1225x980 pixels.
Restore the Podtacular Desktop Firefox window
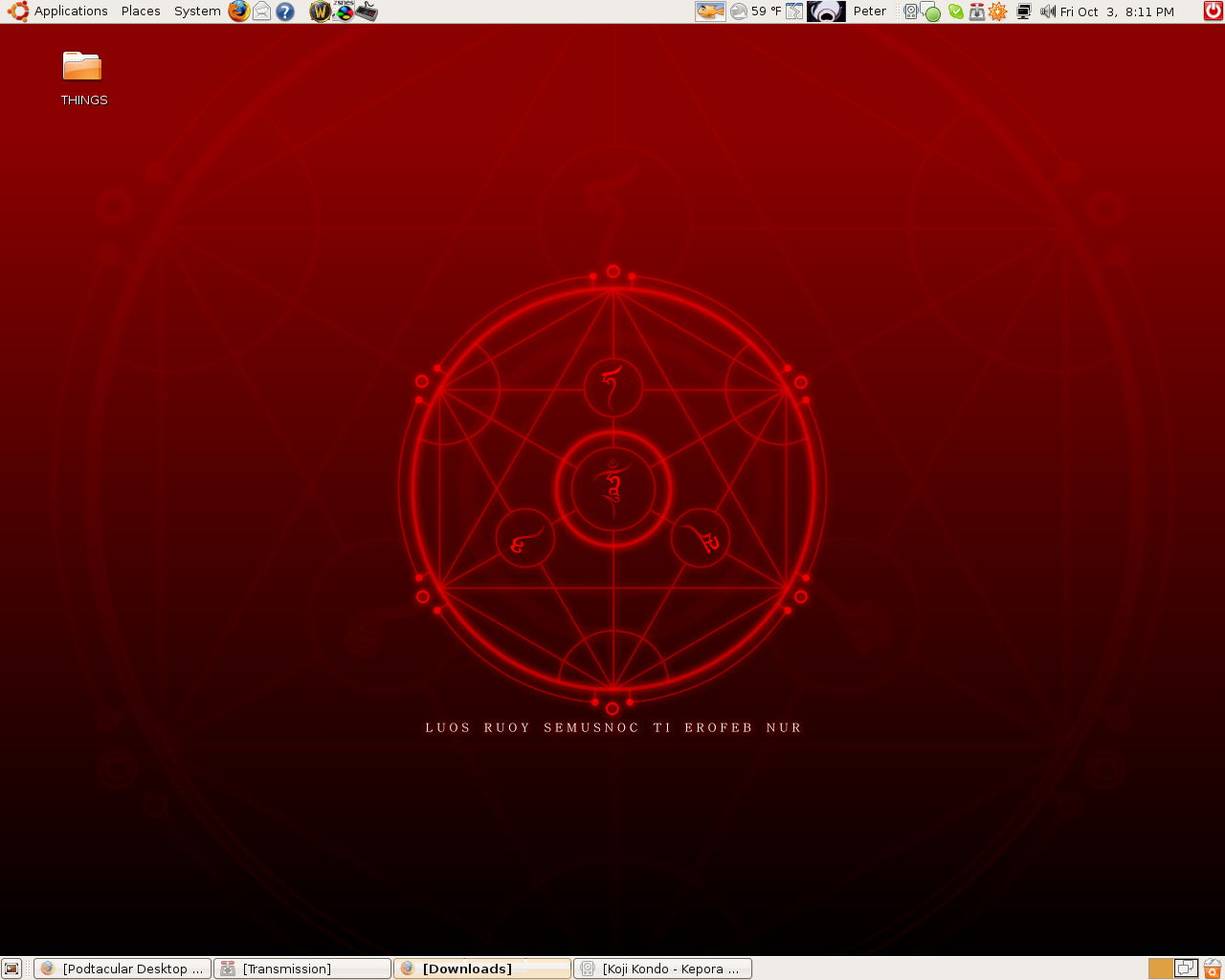(122, 969)
